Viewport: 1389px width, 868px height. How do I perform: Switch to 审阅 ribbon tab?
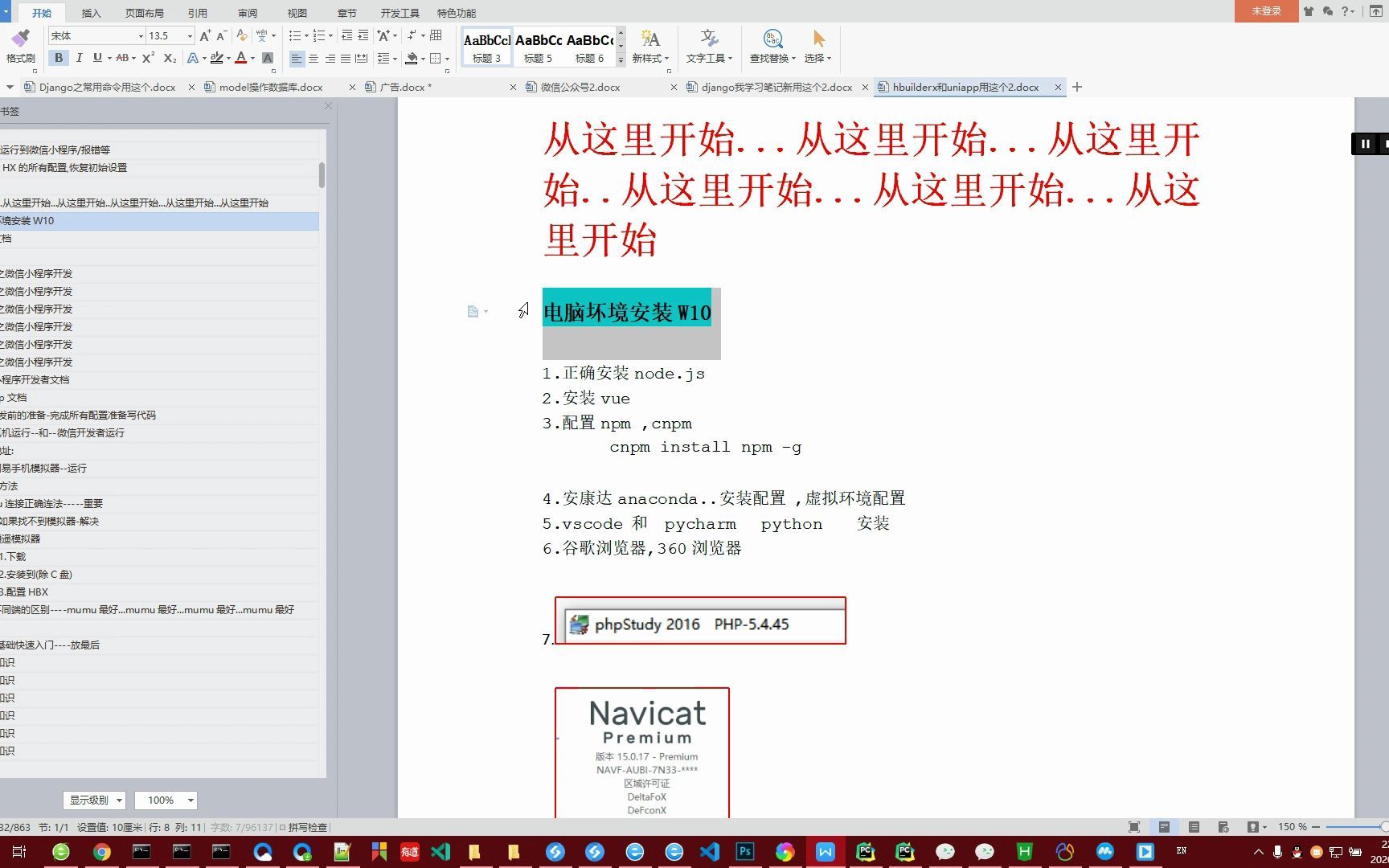(248, 13)
